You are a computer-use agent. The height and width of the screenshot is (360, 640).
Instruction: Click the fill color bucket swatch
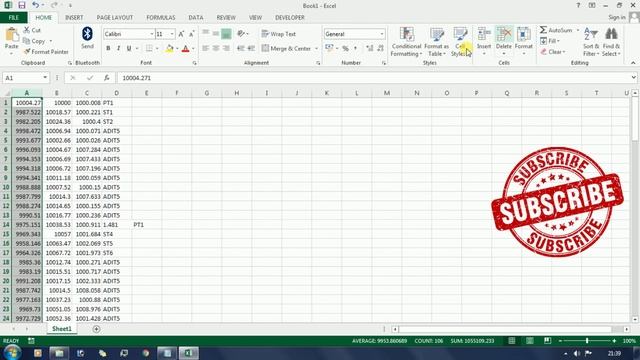[x=169, y=48]
